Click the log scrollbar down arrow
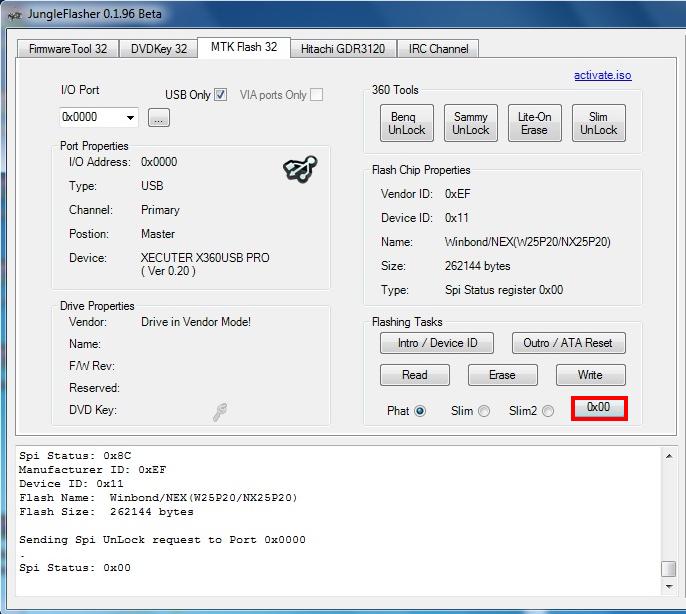The height and width of the screenshot is (614, 686). tap(668, 586)
